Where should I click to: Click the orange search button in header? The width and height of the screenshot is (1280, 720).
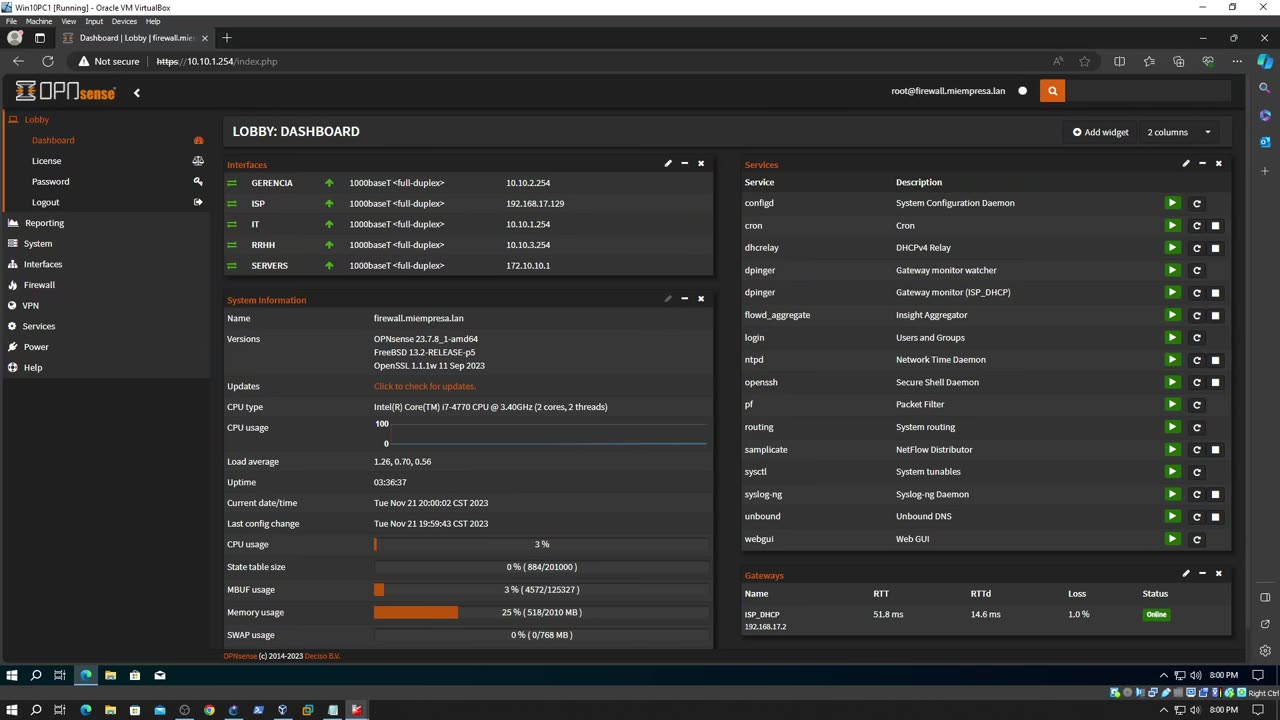point(1052,91)
